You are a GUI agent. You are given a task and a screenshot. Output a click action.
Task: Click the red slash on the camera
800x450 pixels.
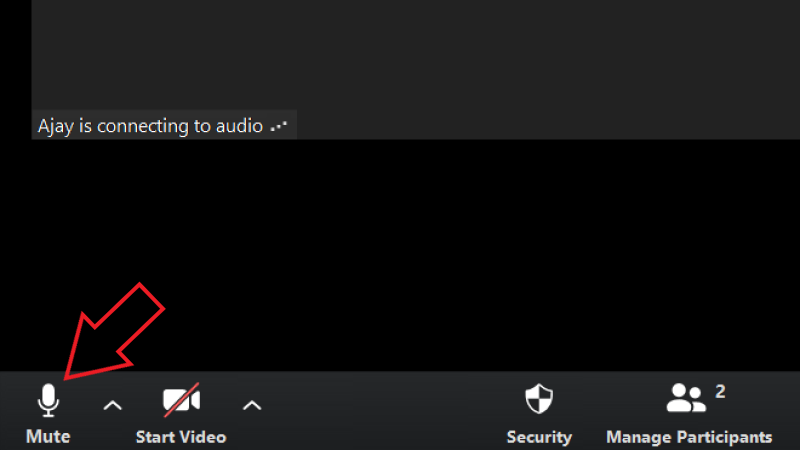point(181,400)
